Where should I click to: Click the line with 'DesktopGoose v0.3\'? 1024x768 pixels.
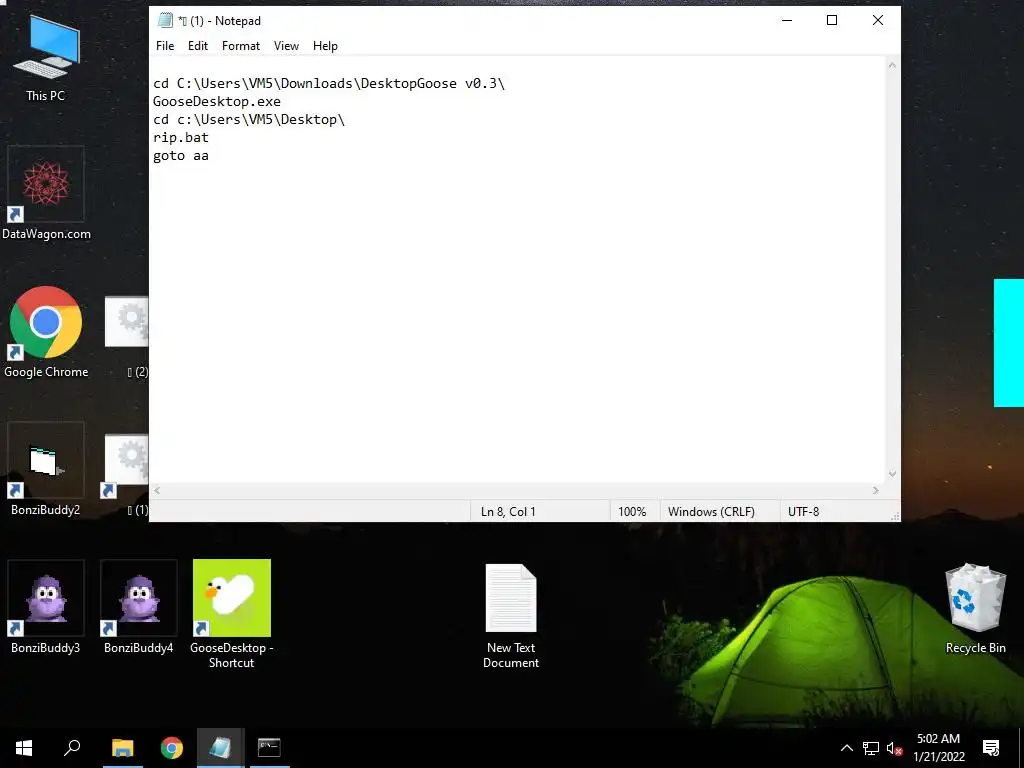pyautogui.click(x=328, y=84)
